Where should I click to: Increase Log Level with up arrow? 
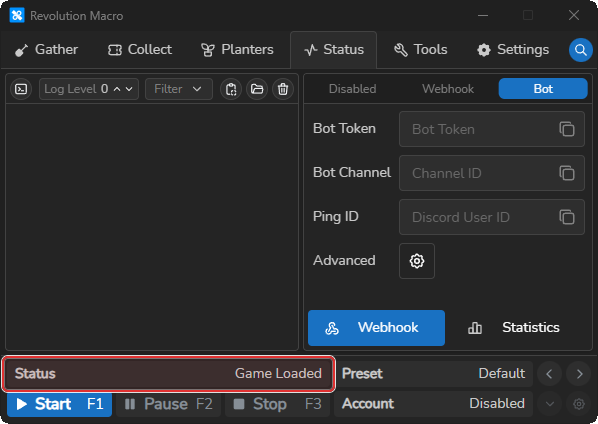[117, 89]
